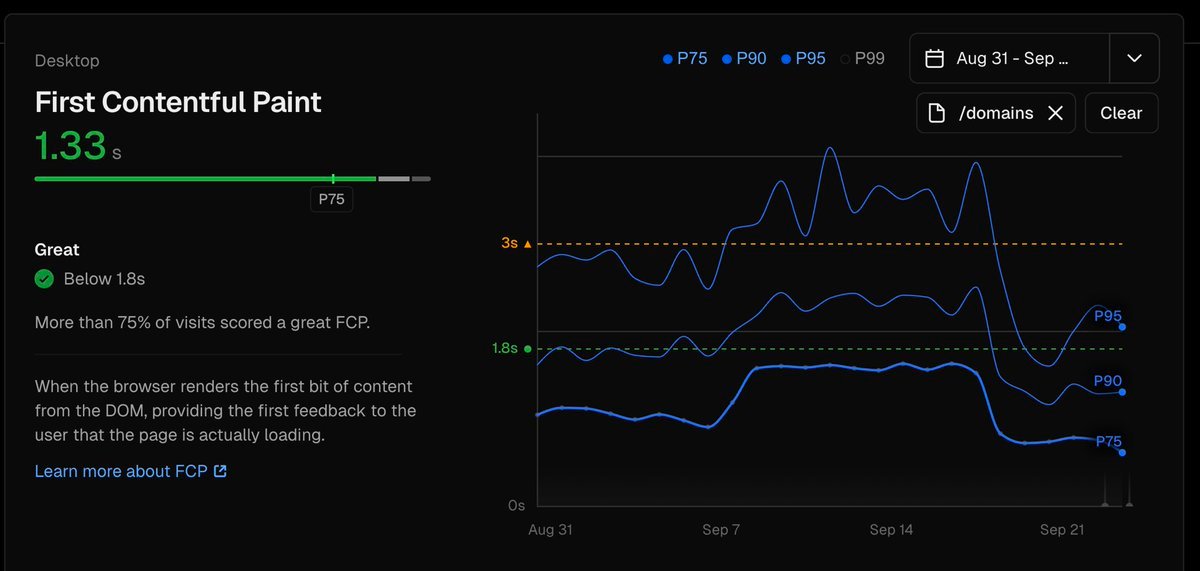1200x571 pixels.
Task: Toggle the P95 legend entry above the chart
Action: pyautogui.click(x=803, y=59)
